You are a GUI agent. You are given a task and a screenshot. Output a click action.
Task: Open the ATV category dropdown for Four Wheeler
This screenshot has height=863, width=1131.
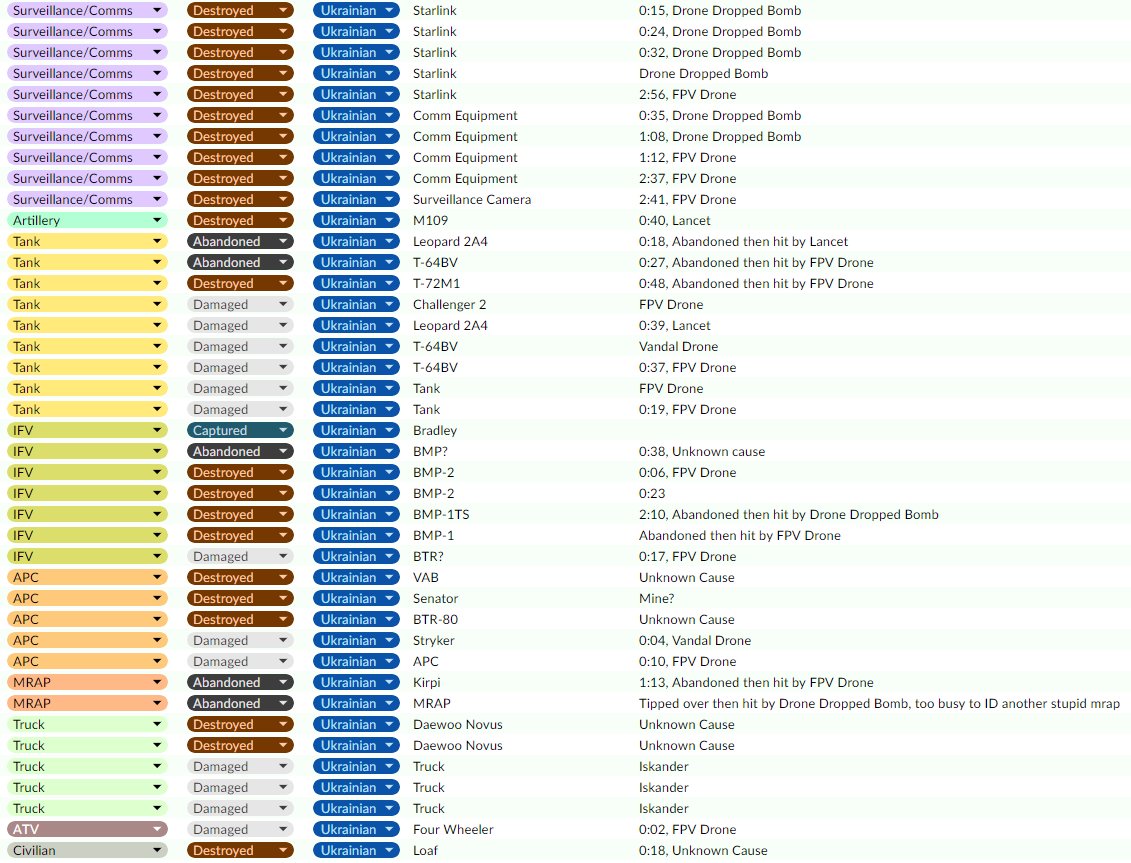click(x=87, y=829)
